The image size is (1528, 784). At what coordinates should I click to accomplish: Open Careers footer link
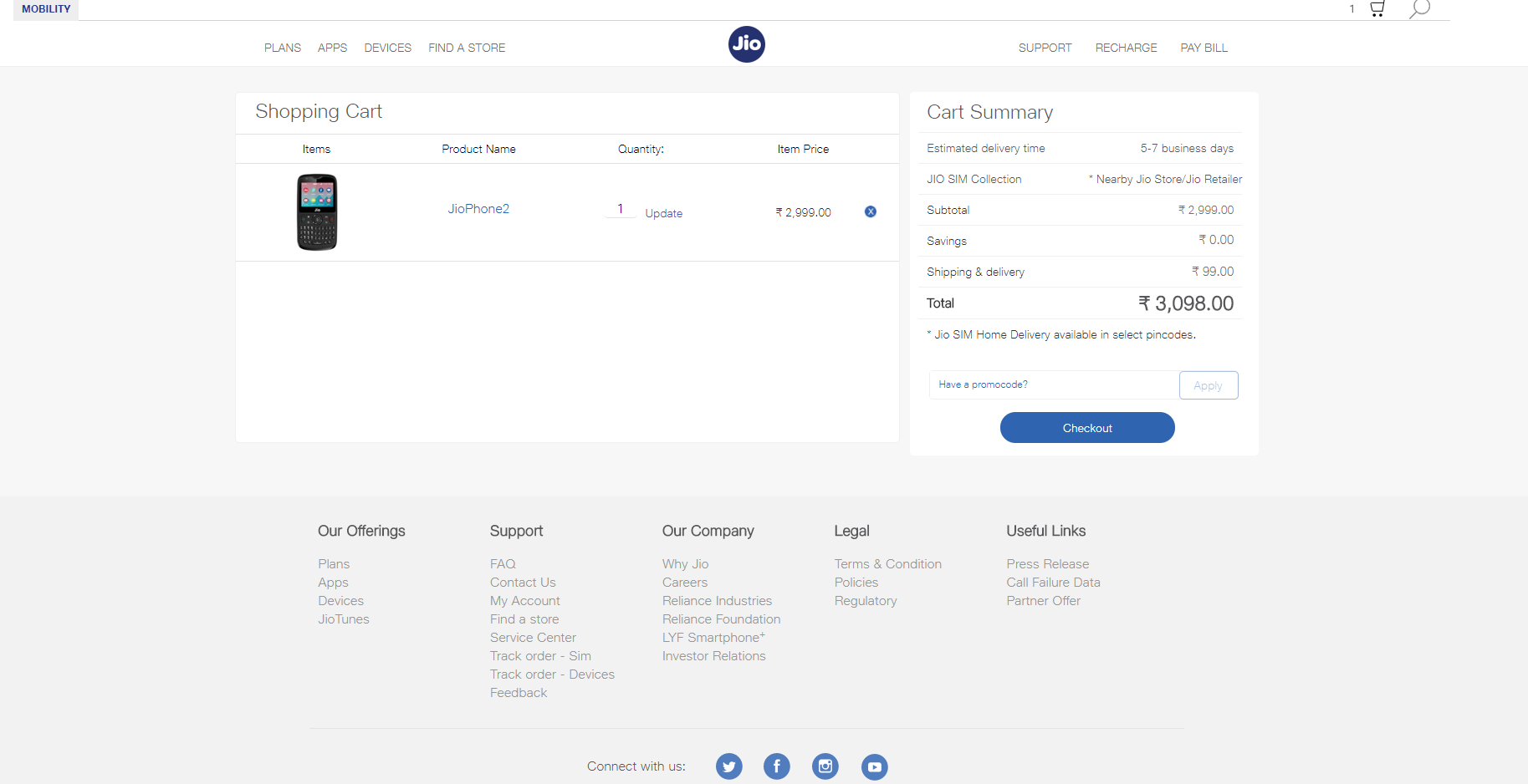pos(685,583)
